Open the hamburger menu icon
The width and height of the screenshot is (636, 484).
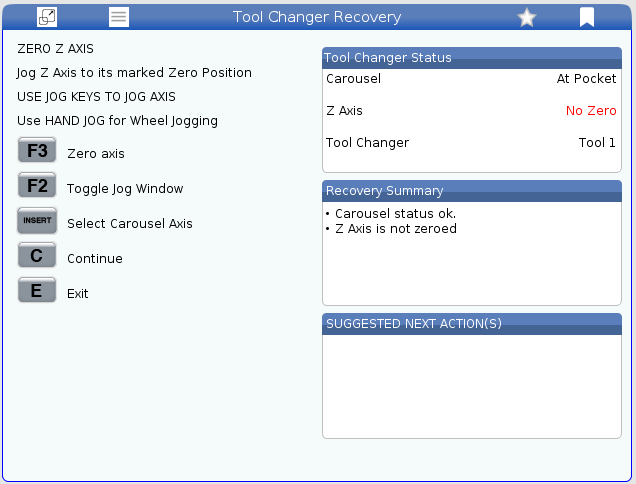[x=119, y=17]
